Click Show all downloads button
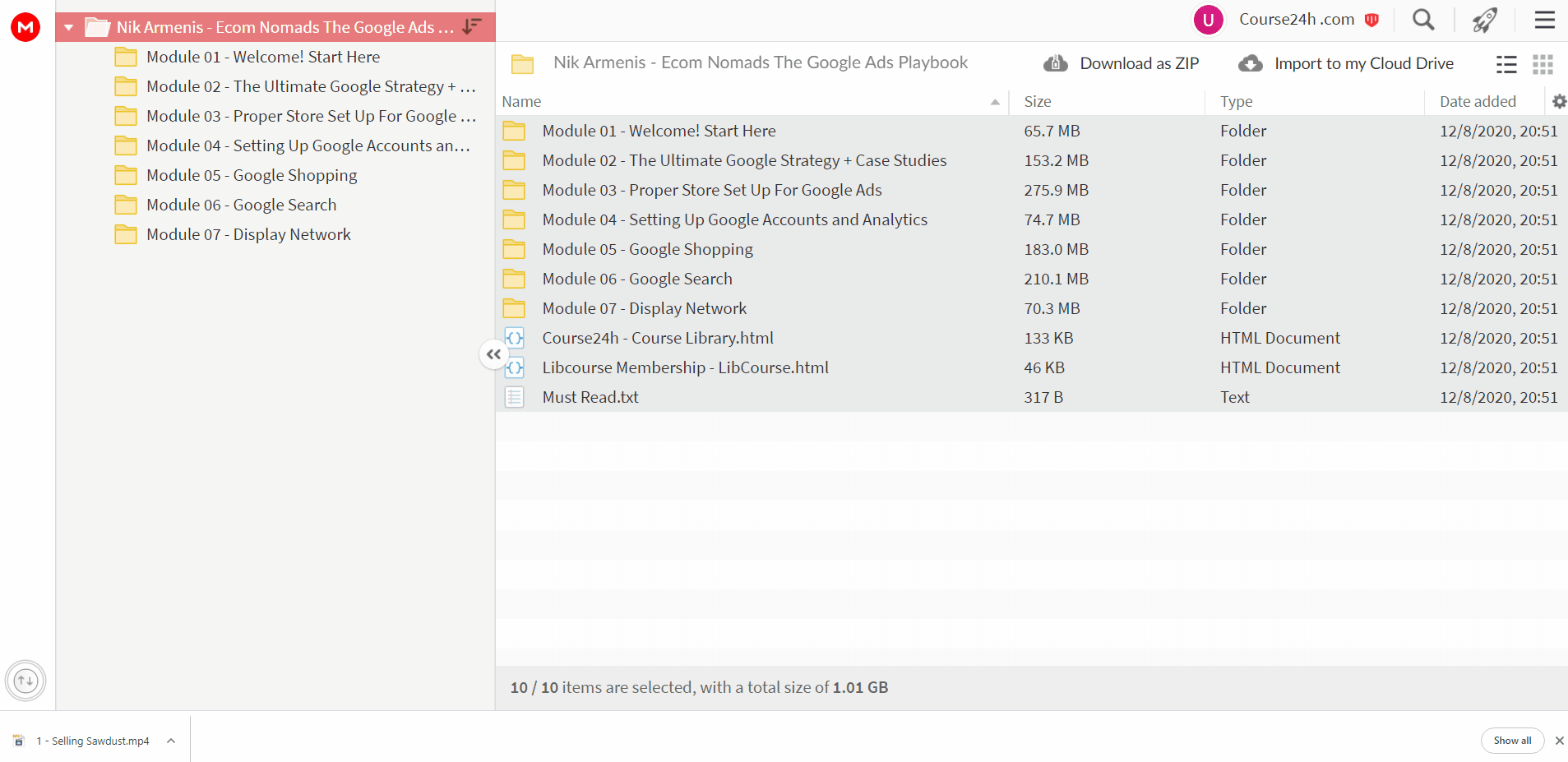1568x762 pixels. pos(1512,741)
